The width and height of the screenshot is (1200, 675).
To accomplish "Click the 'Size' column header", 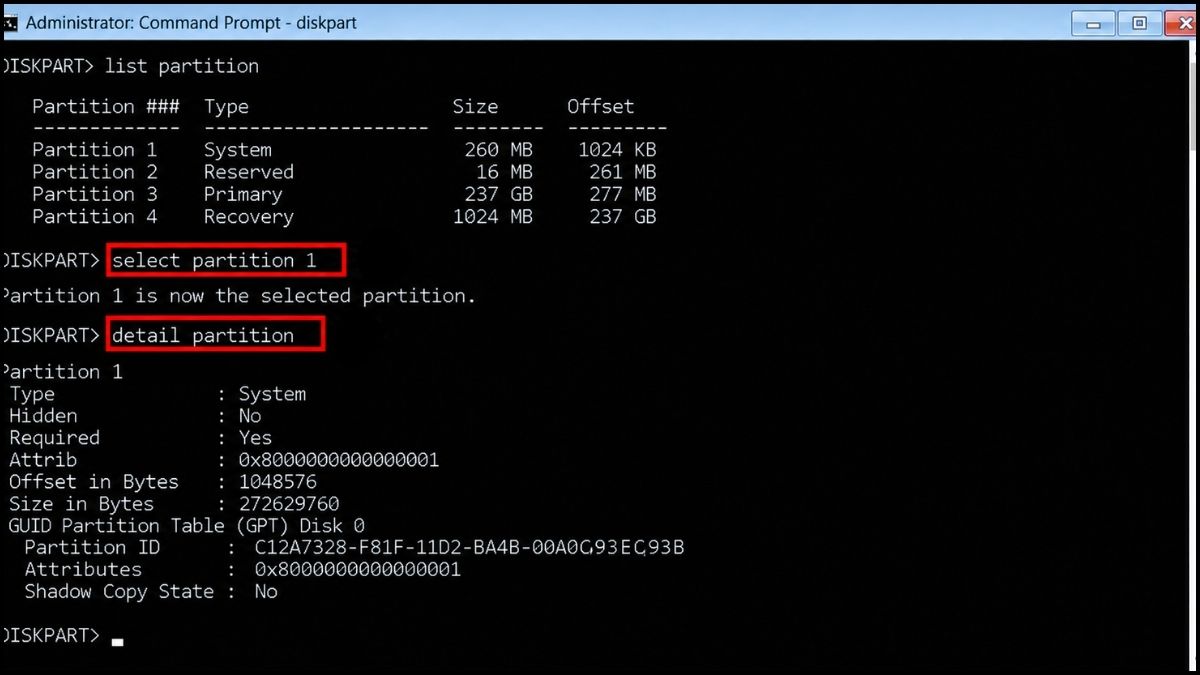I will [x=475, y=106].
